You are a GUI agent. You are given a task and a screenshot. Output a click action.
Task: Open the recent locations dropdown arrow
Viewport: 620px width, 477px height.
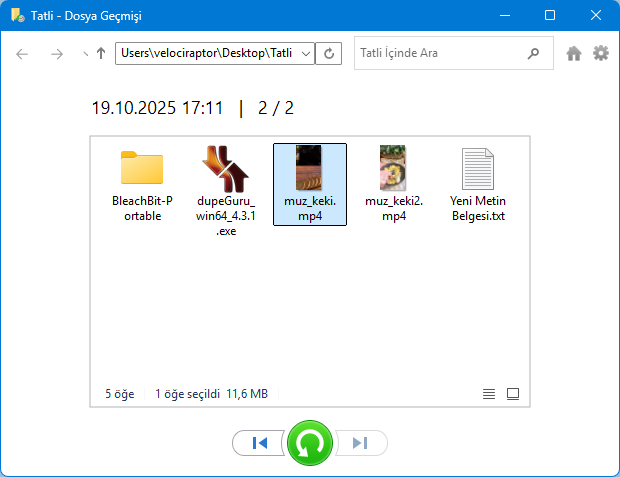coord(84,54)
